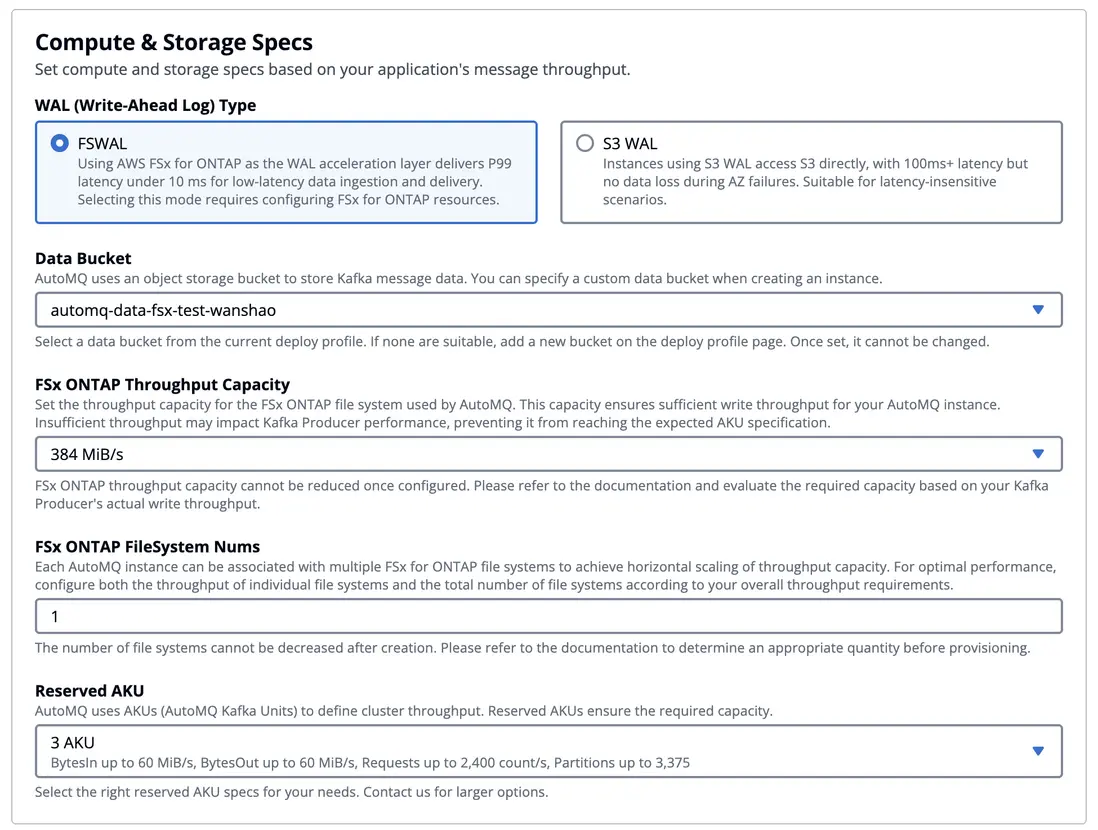
Task: Click the Compute & Storage Specs heading
Action: (174, 42)
